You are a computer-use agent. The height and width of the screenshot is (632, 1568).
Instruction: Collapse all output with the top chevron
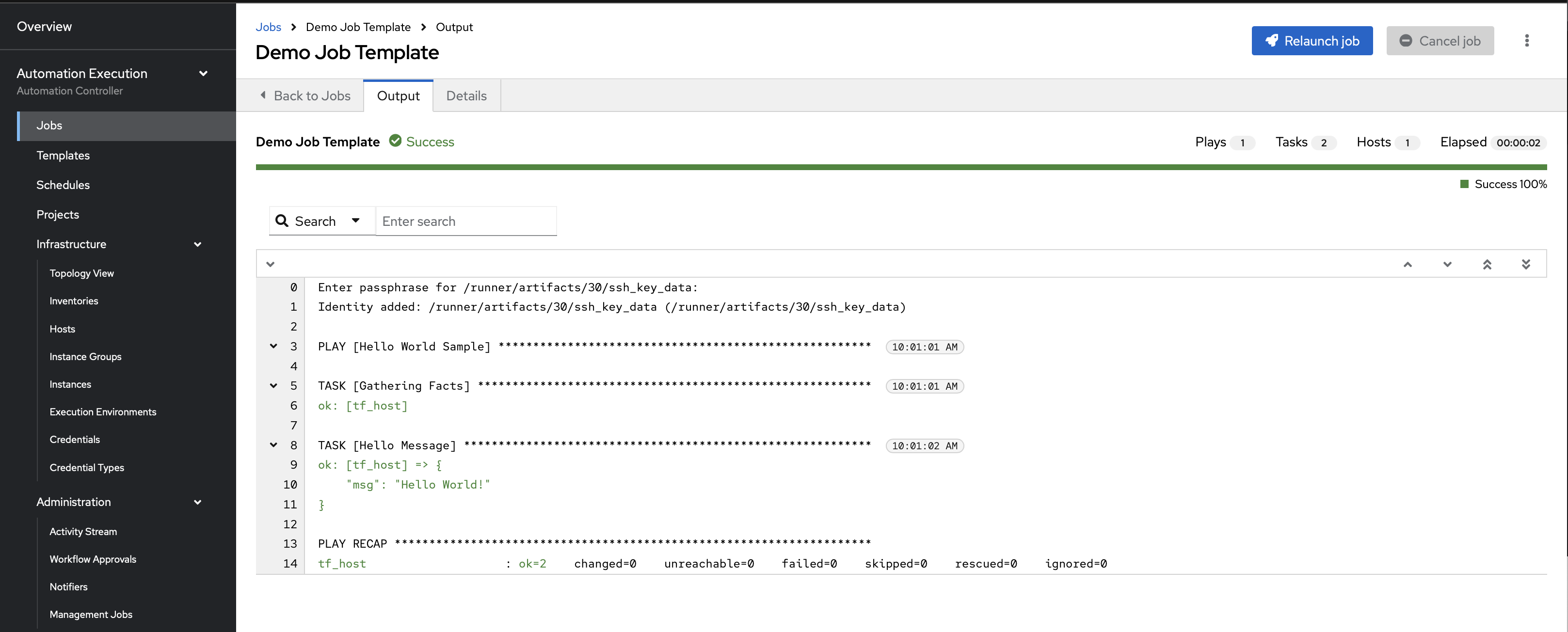point(270,264)
